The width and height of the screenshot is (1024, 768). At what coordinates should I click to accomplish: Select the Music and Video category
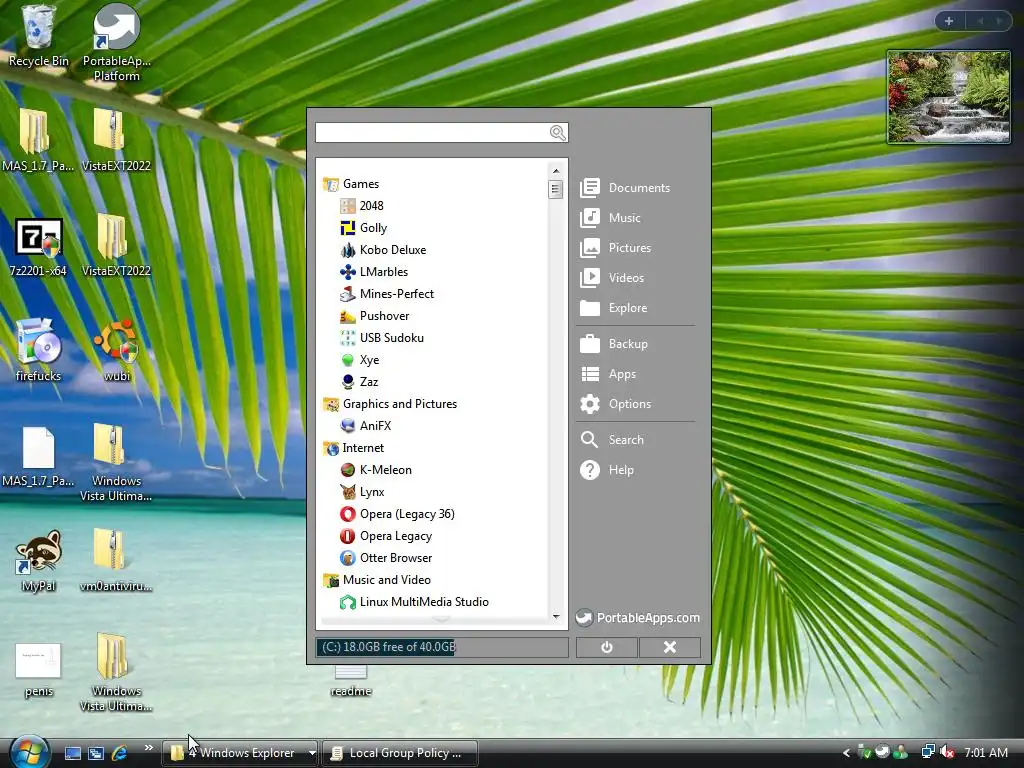377,580
